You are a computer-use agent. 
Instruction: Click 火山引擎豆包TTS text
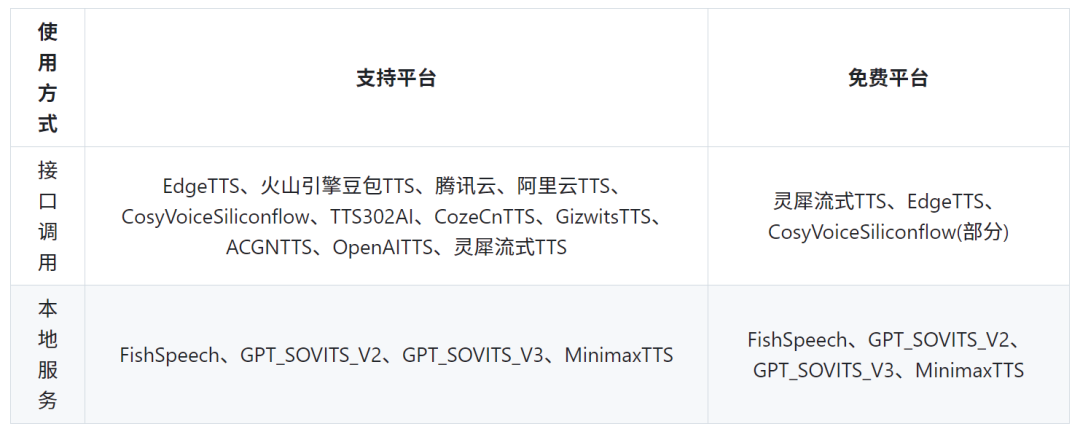coord(336,186)
